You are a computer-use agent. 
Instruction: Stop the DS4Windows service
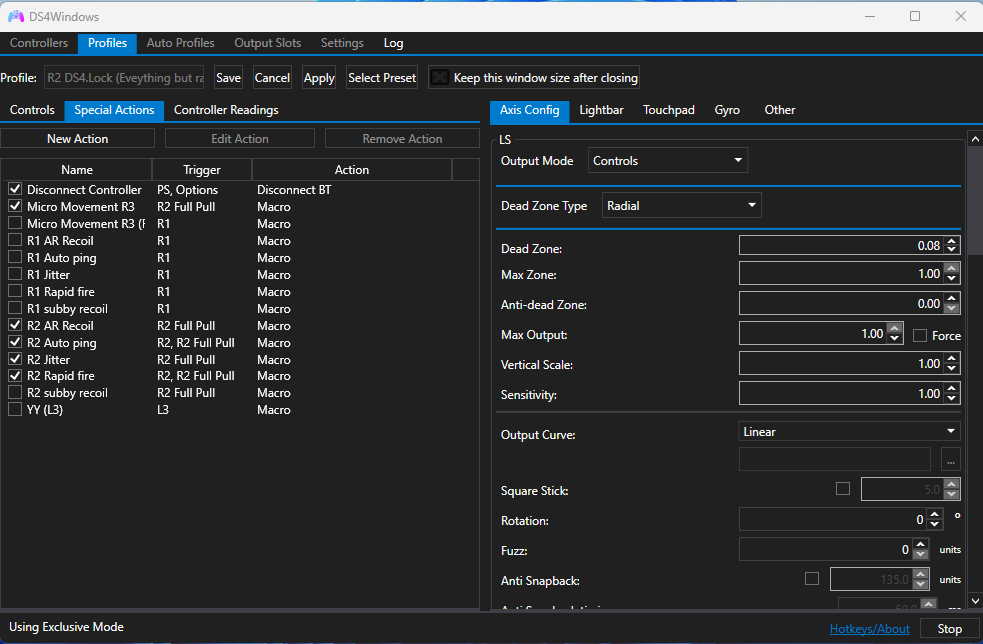tap(950, 628)
